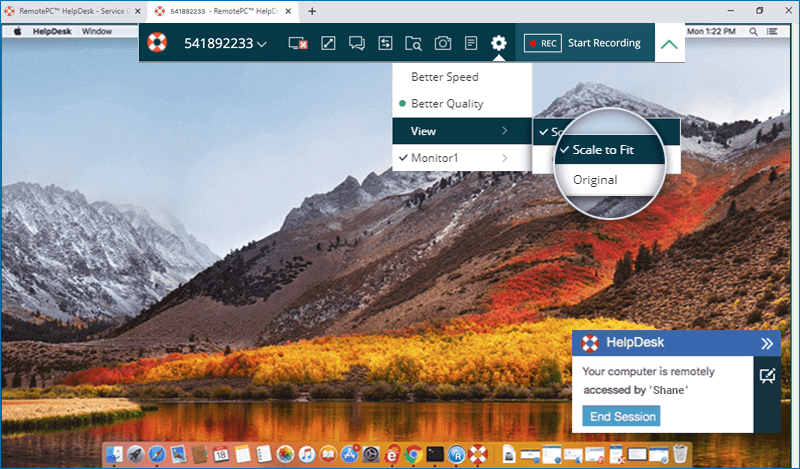Click the settings gear icon
Image resolution: width=800 pixels, height=469 pixels.
pos(499,44)
